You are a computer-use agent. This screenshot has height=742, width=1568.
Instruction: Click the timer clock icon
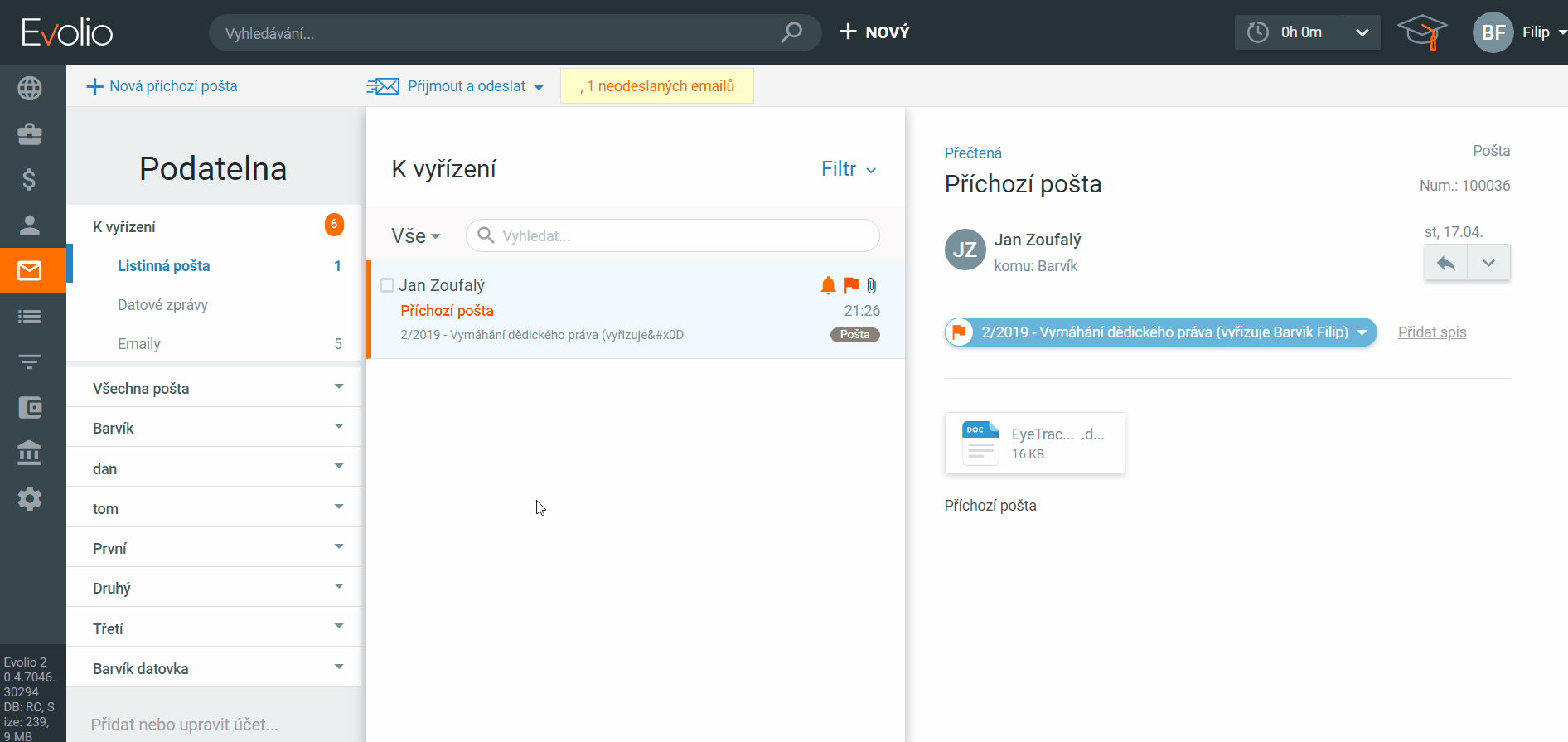click(x=1258, y=32)
